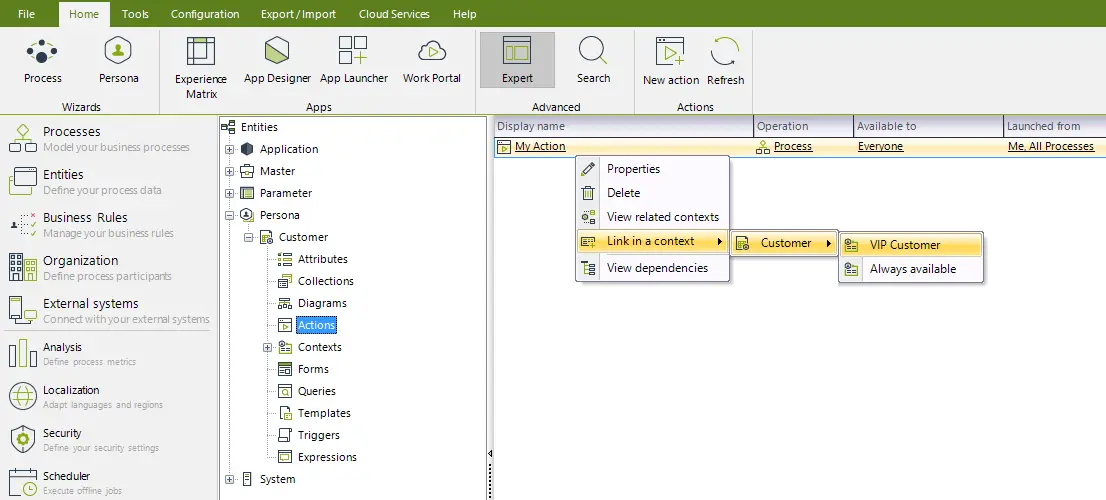Click the panel splitter collapse arrows

(x=490, y=455)
